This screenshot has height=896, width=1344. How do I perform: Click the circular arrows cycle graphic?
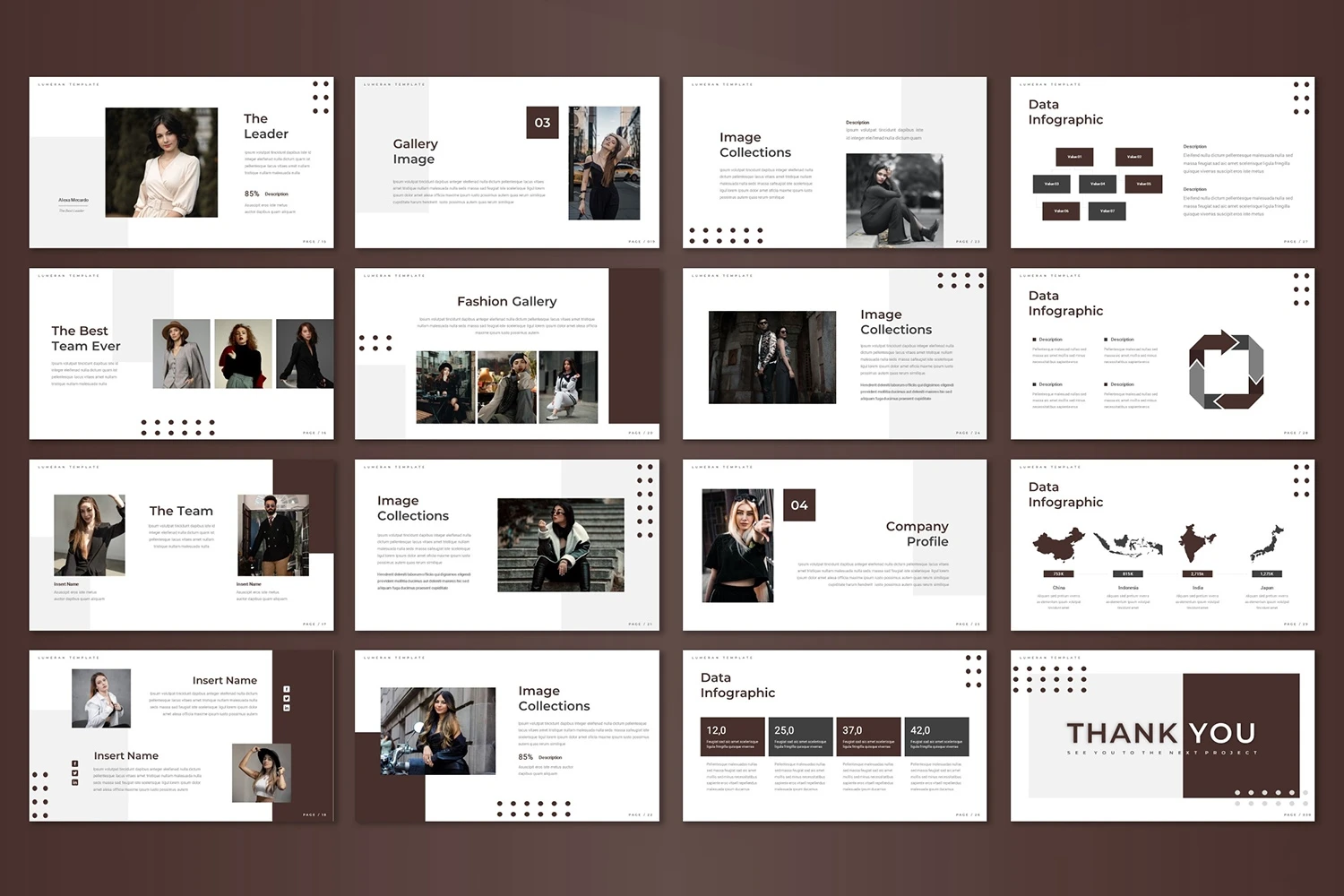1226,369
